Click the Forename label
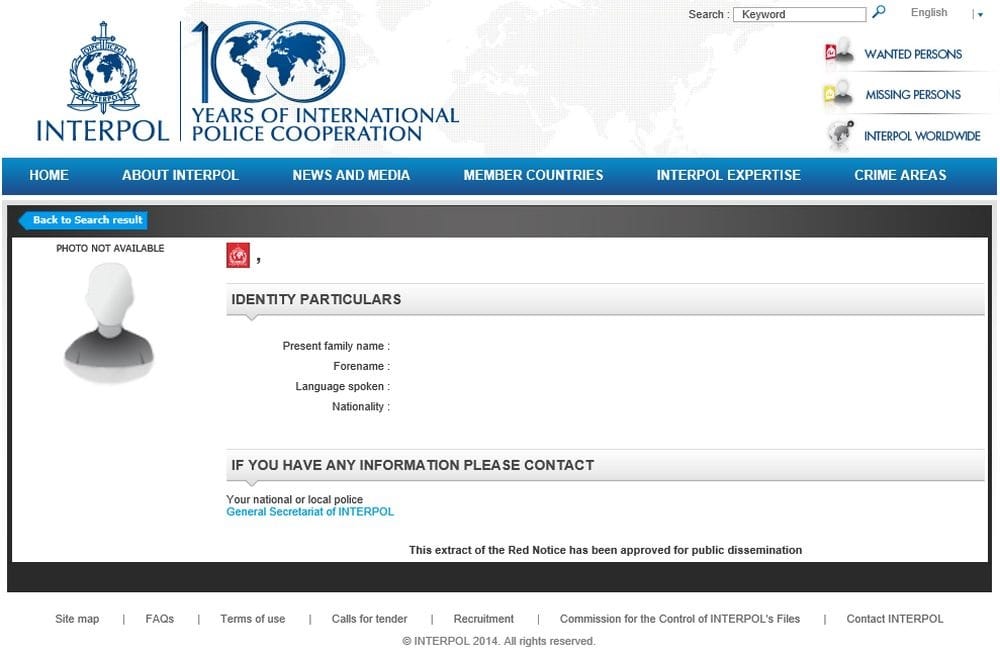 (362, 366)
